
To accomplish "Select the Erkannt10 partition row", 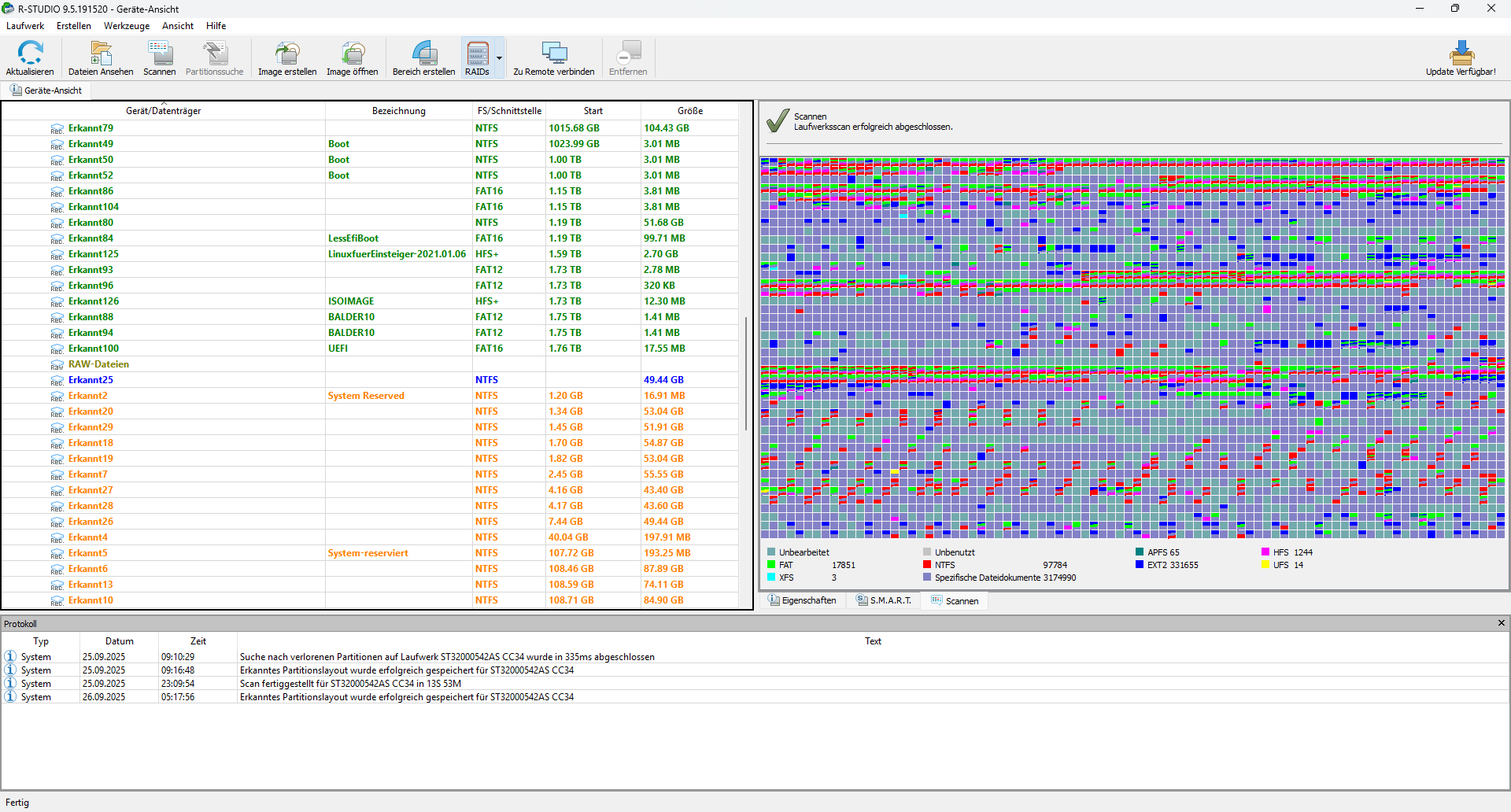I will pyautogui.click(x=370, y=600).
